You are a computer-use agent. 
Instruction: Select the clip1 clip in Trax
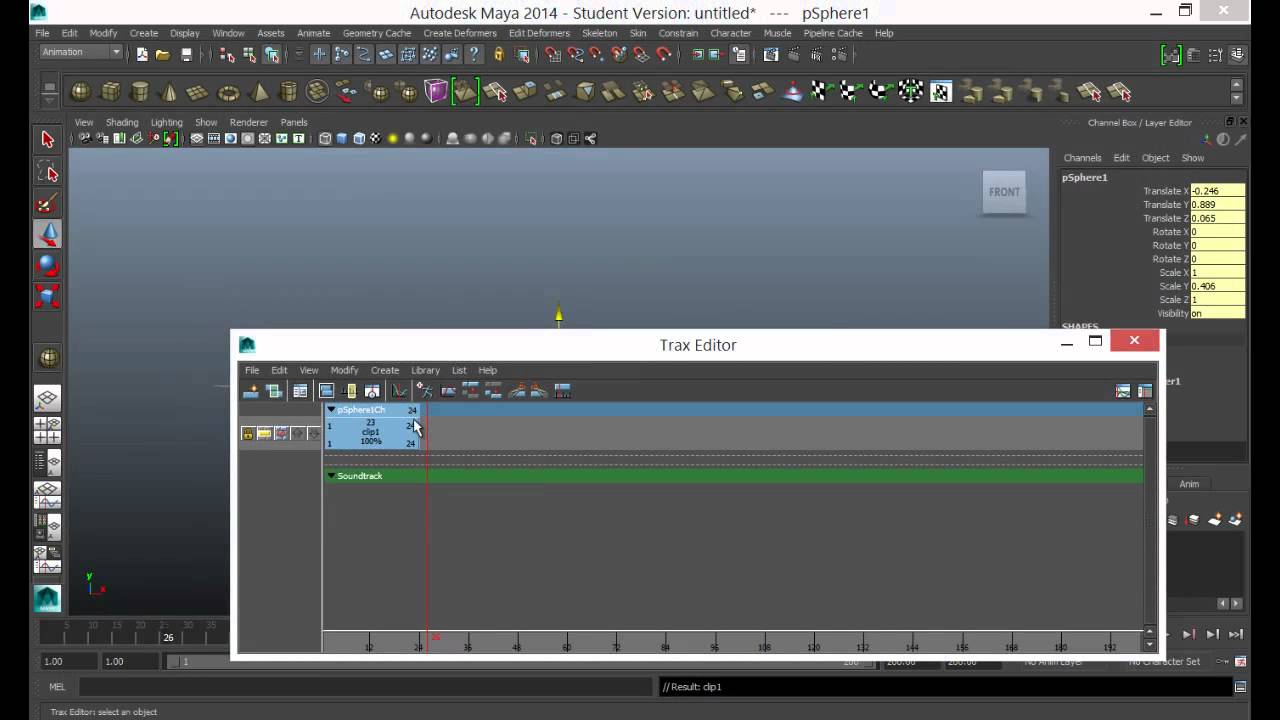pos(371,432)
